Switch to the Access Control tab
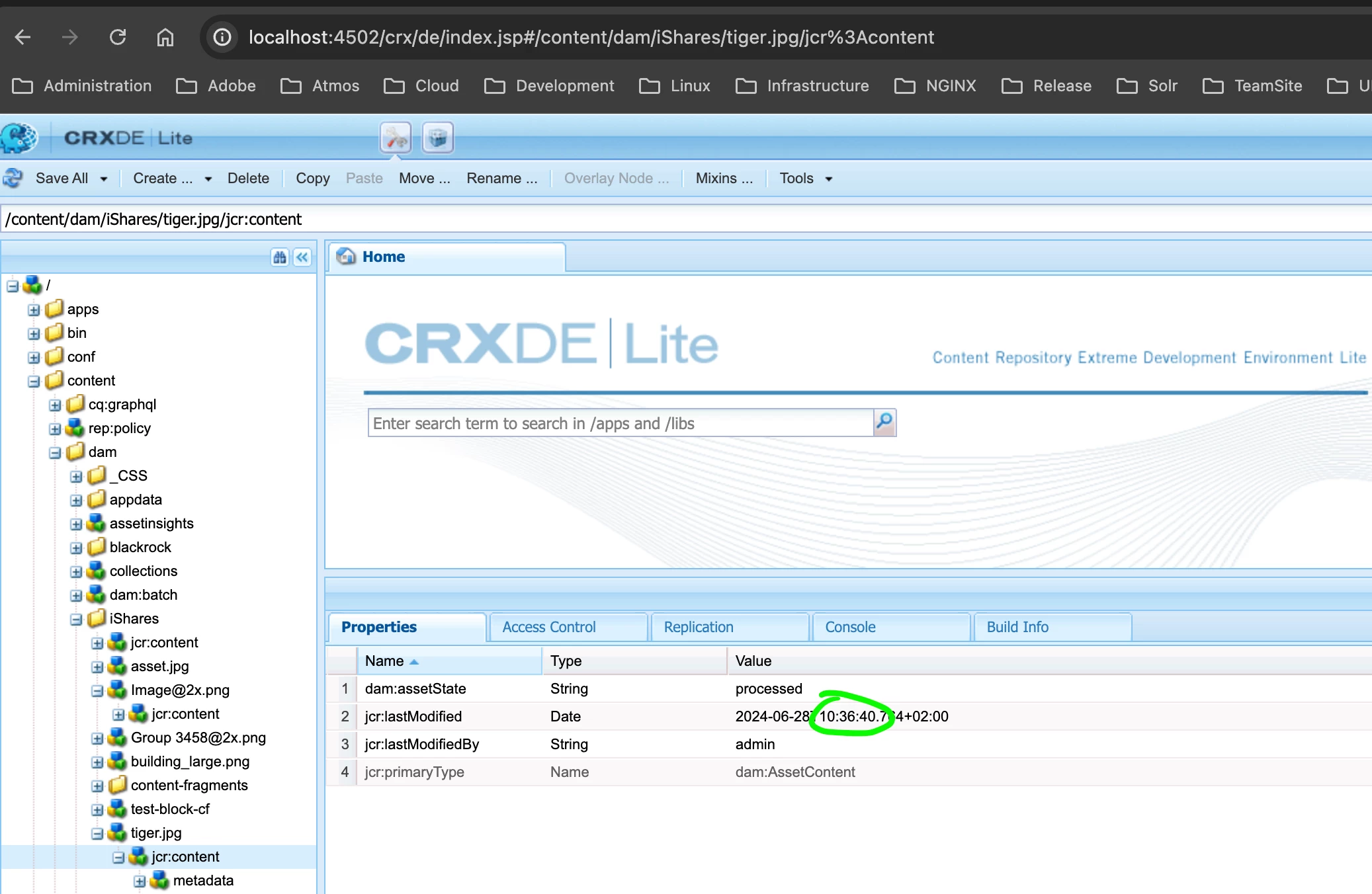Viewport: 1372px width, 894px height. pyautogui.click(x=548, y=627)
